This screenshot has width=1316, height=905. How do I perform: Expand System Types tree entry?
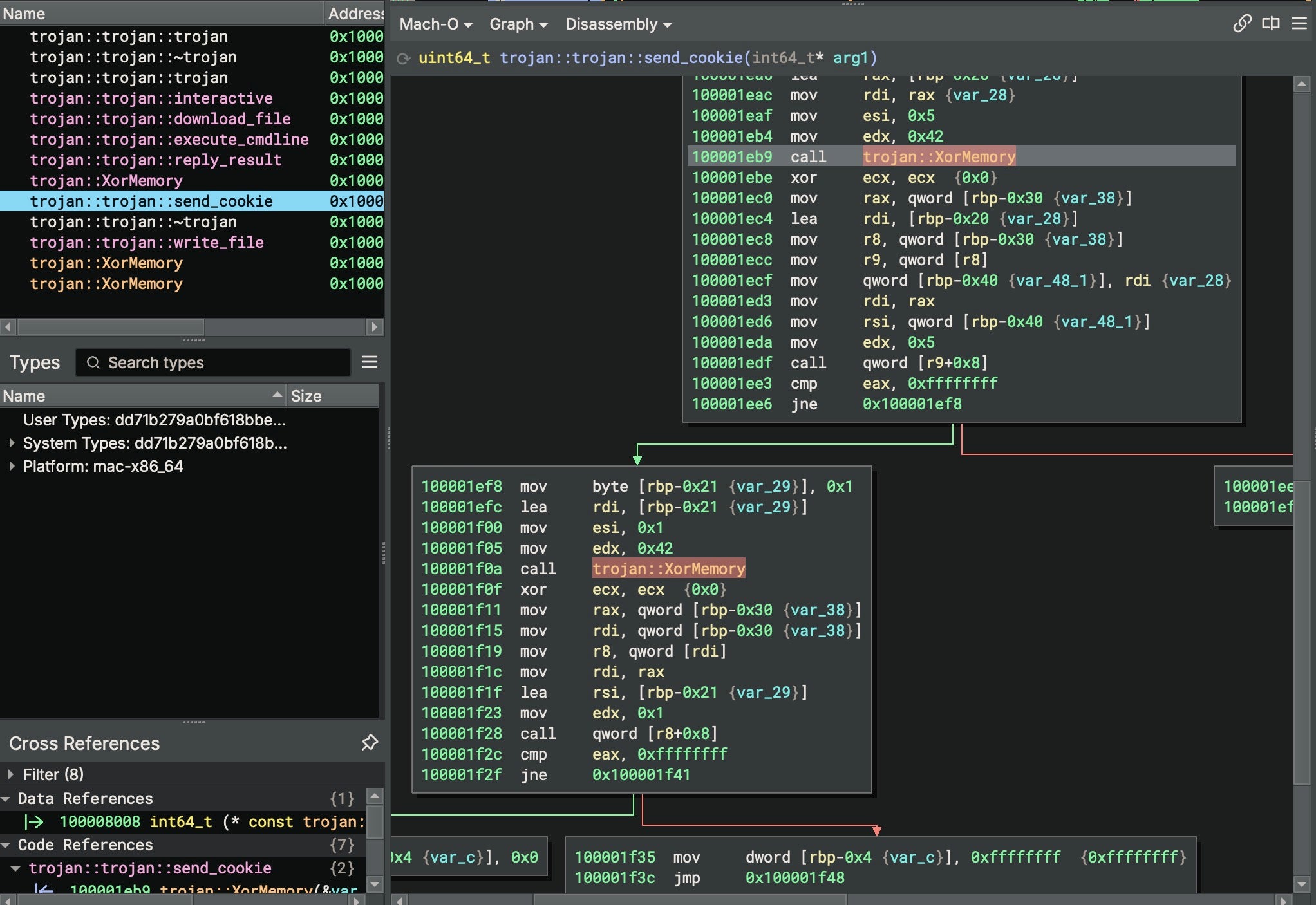pyautogui.click(x=12, y=443)
